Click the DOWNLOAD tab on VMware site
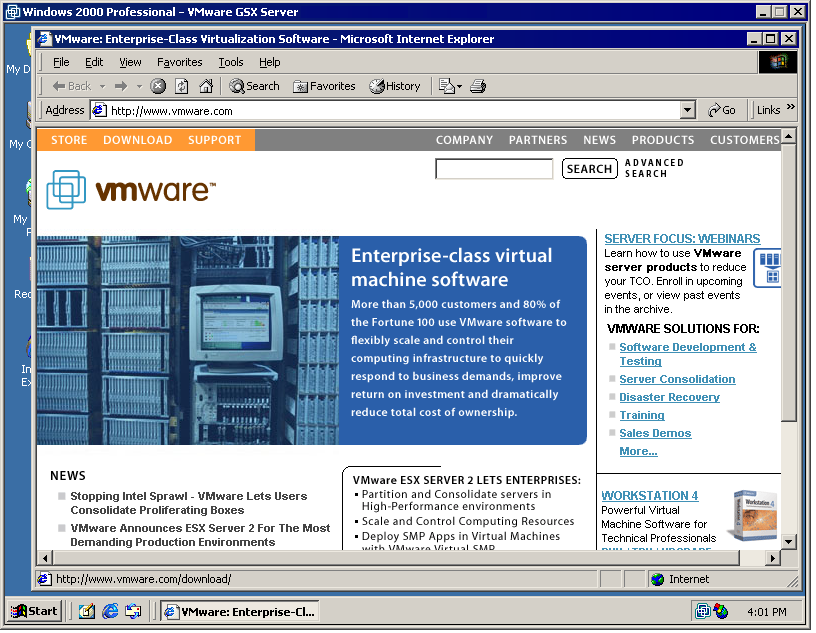The width and height of the screenshot is (816, 633). point(137,140)
